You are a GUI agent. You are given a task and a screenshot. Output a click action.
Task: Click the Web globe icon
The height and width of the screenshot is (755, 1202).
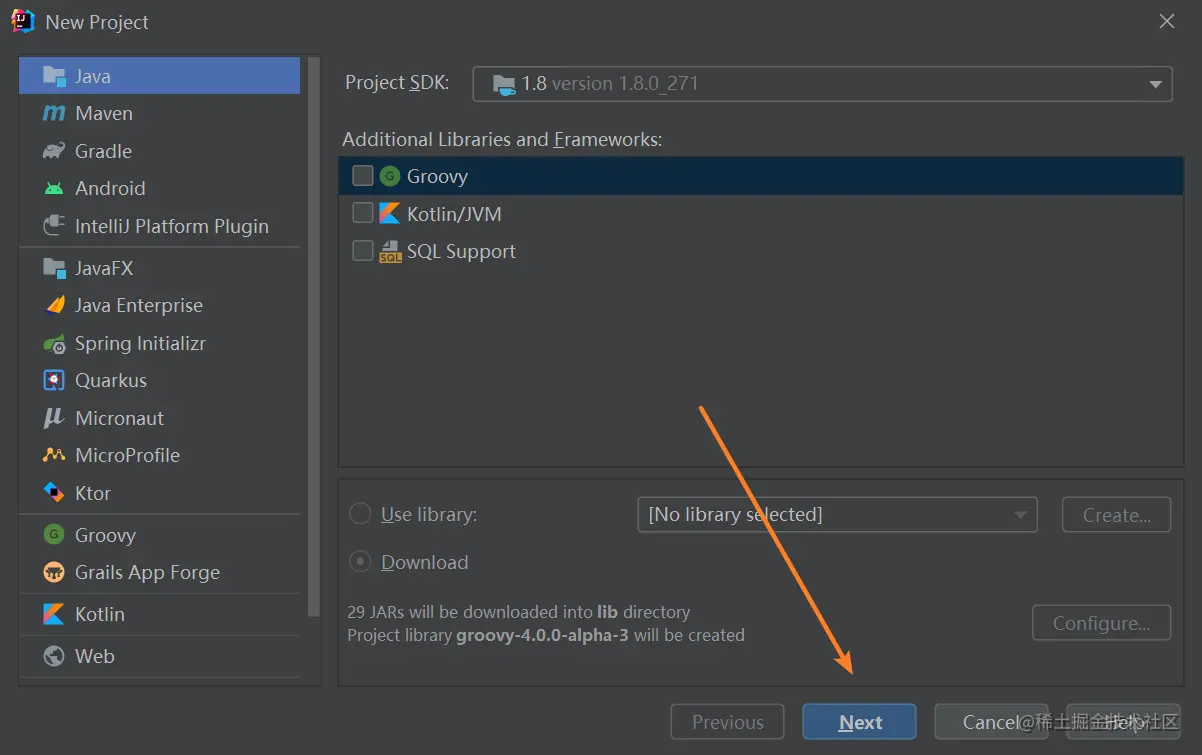click(x=54, y=656)
